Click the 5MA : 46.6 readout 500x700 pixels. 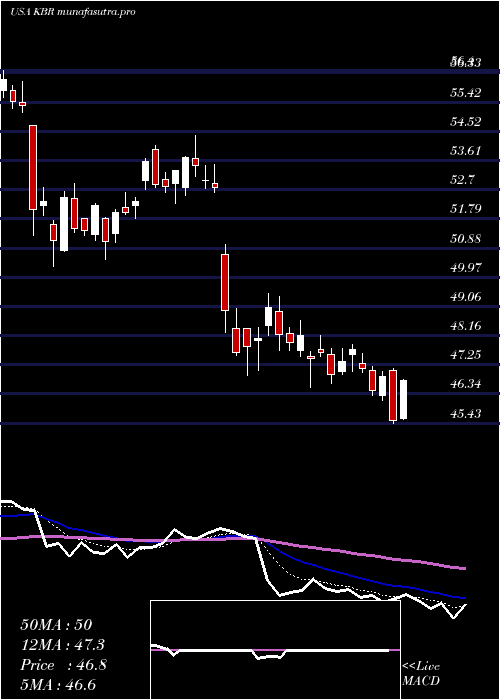[58, 685]
